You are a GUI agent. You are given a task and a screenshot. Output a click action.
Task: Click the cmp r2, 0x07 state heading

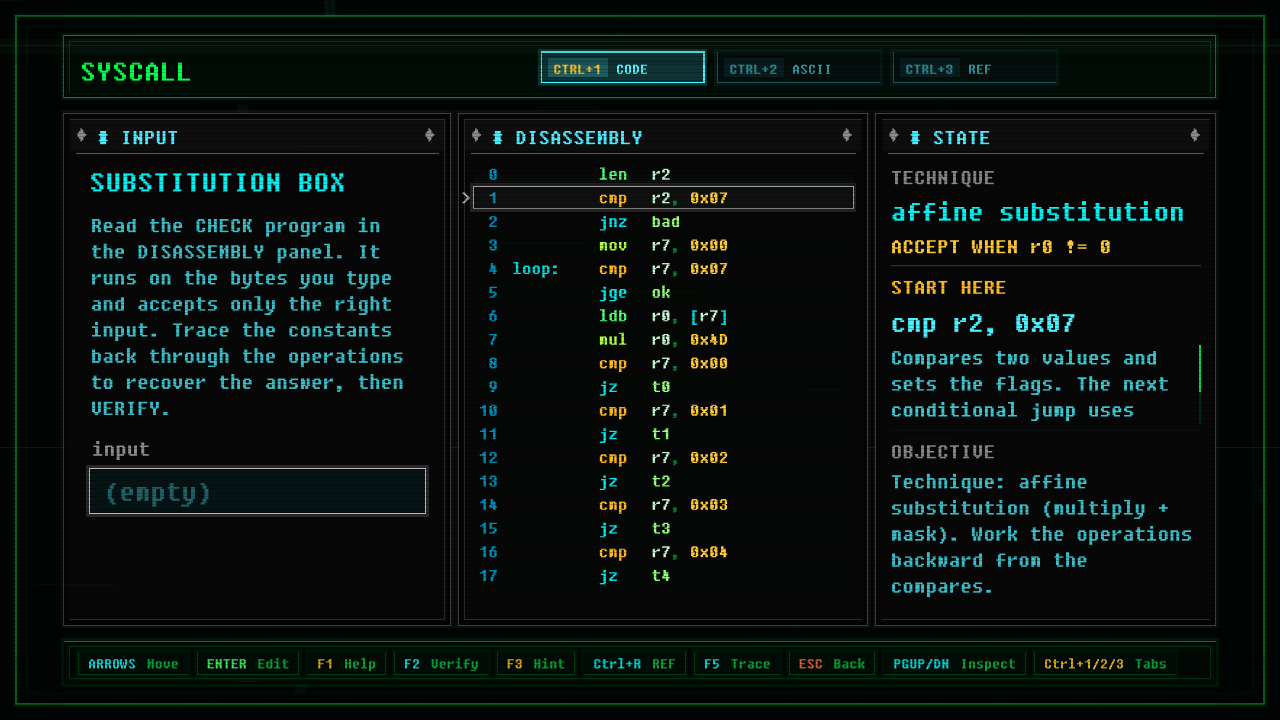(x=983, y=323)
